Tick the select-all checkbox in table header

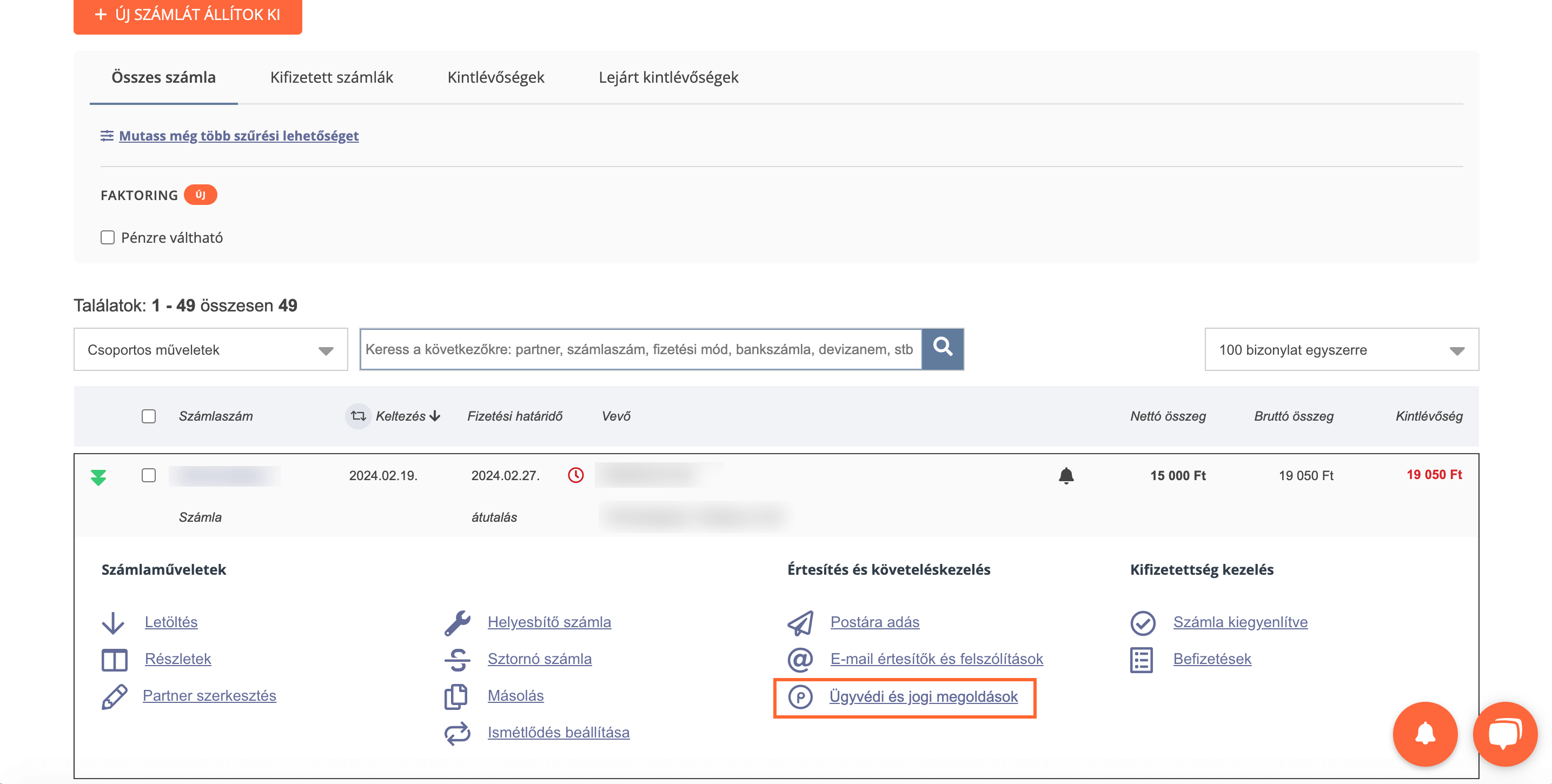point(148,416)
